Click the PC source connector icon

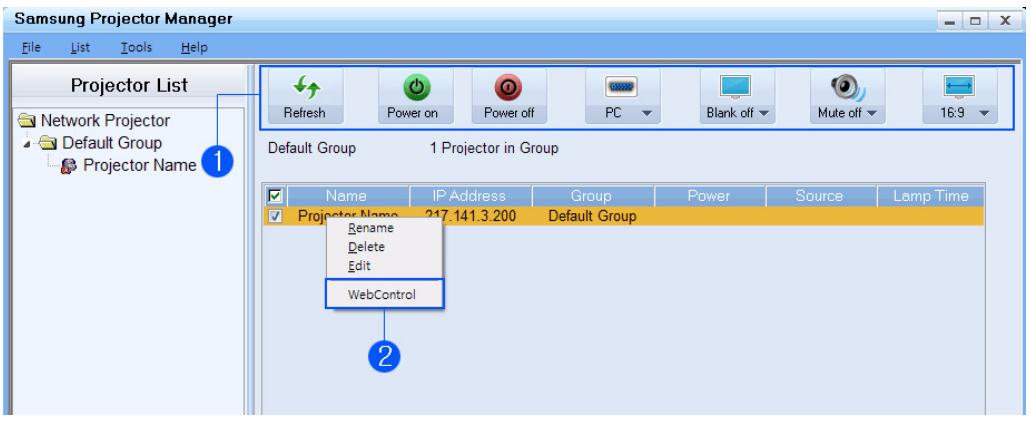[x=622, y=86]
